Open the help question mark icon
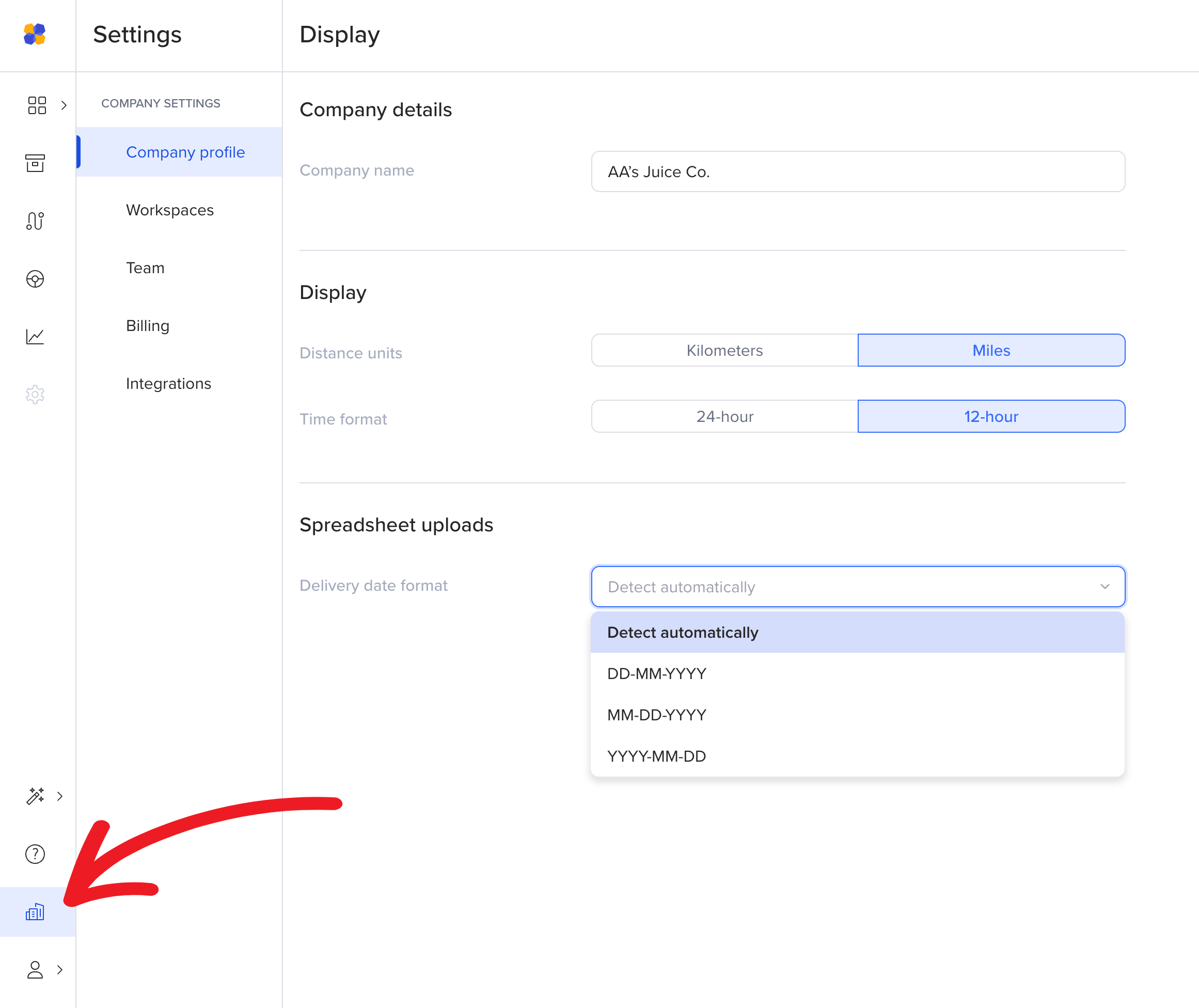This screenshot has height=1008, width=1199. pos(35,854)
